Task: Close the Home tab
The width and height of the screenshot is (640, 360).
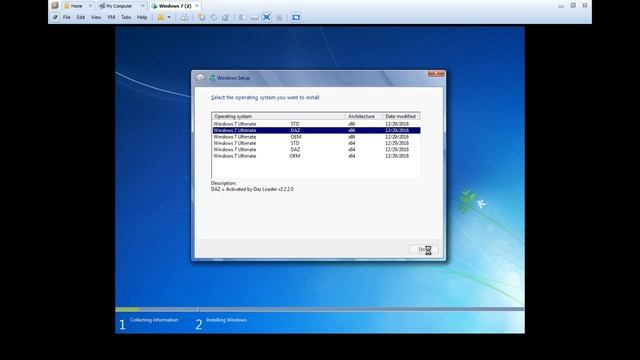Action: pos(90,6)
